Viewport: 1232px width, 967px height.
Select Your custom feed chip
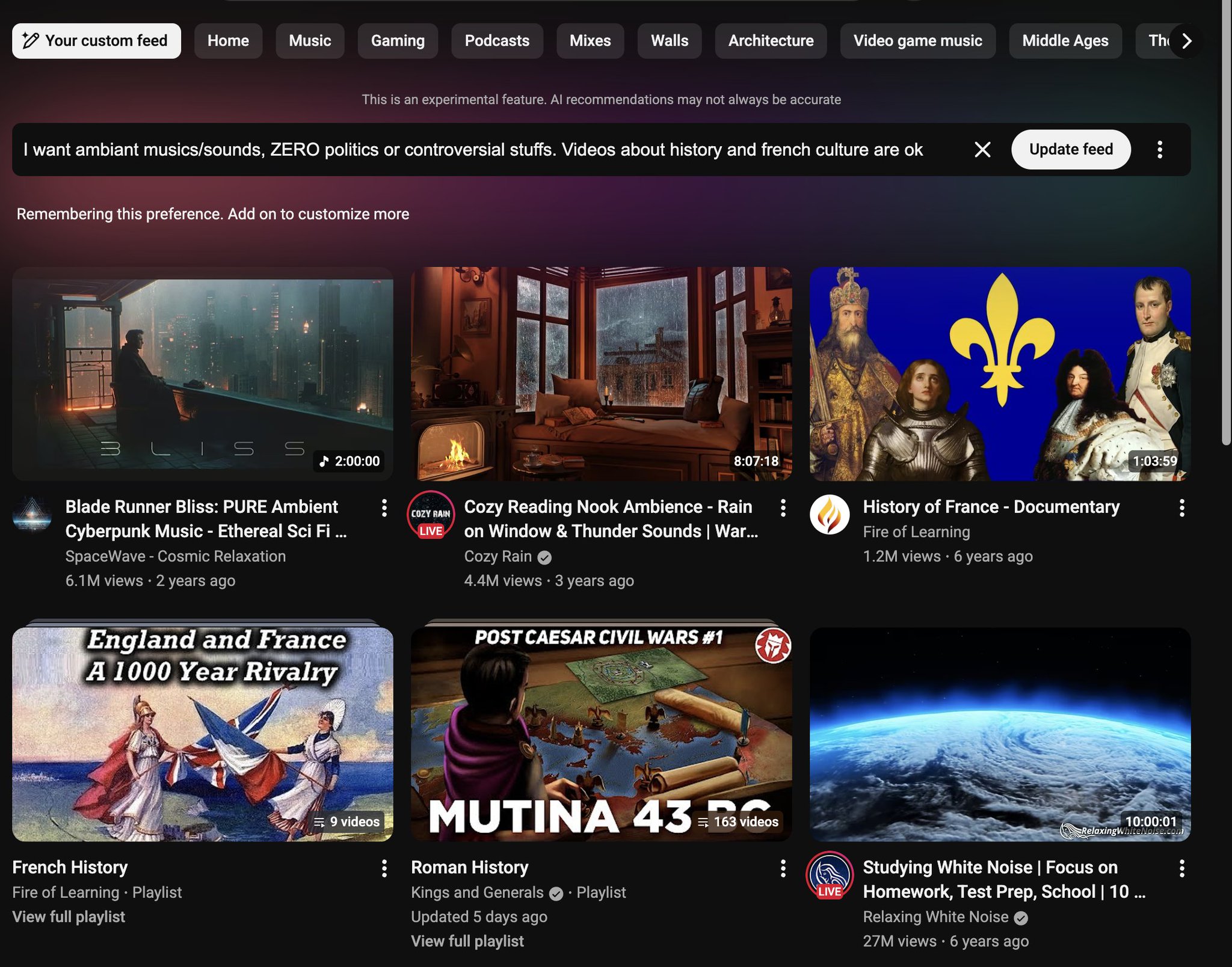tap(96, 41)
